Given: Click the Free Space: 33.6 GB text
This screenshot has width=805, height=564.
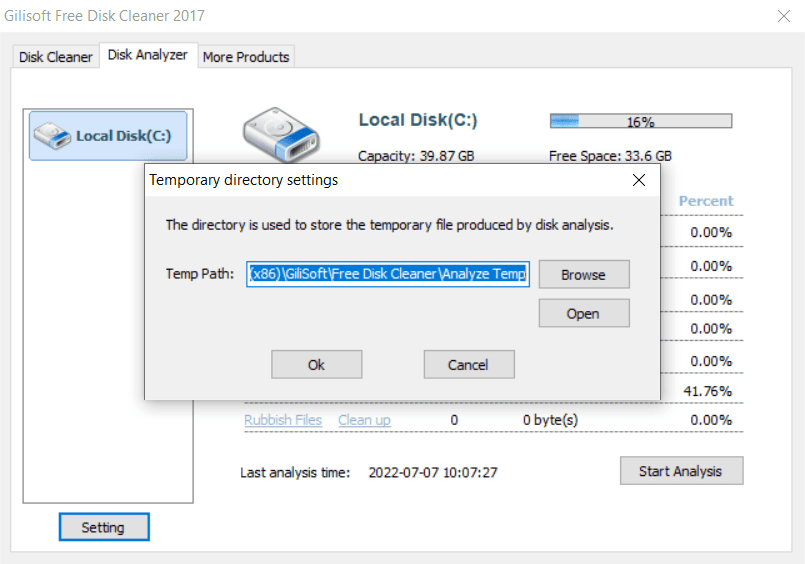Looking at the screenshot, I should 610,156.
